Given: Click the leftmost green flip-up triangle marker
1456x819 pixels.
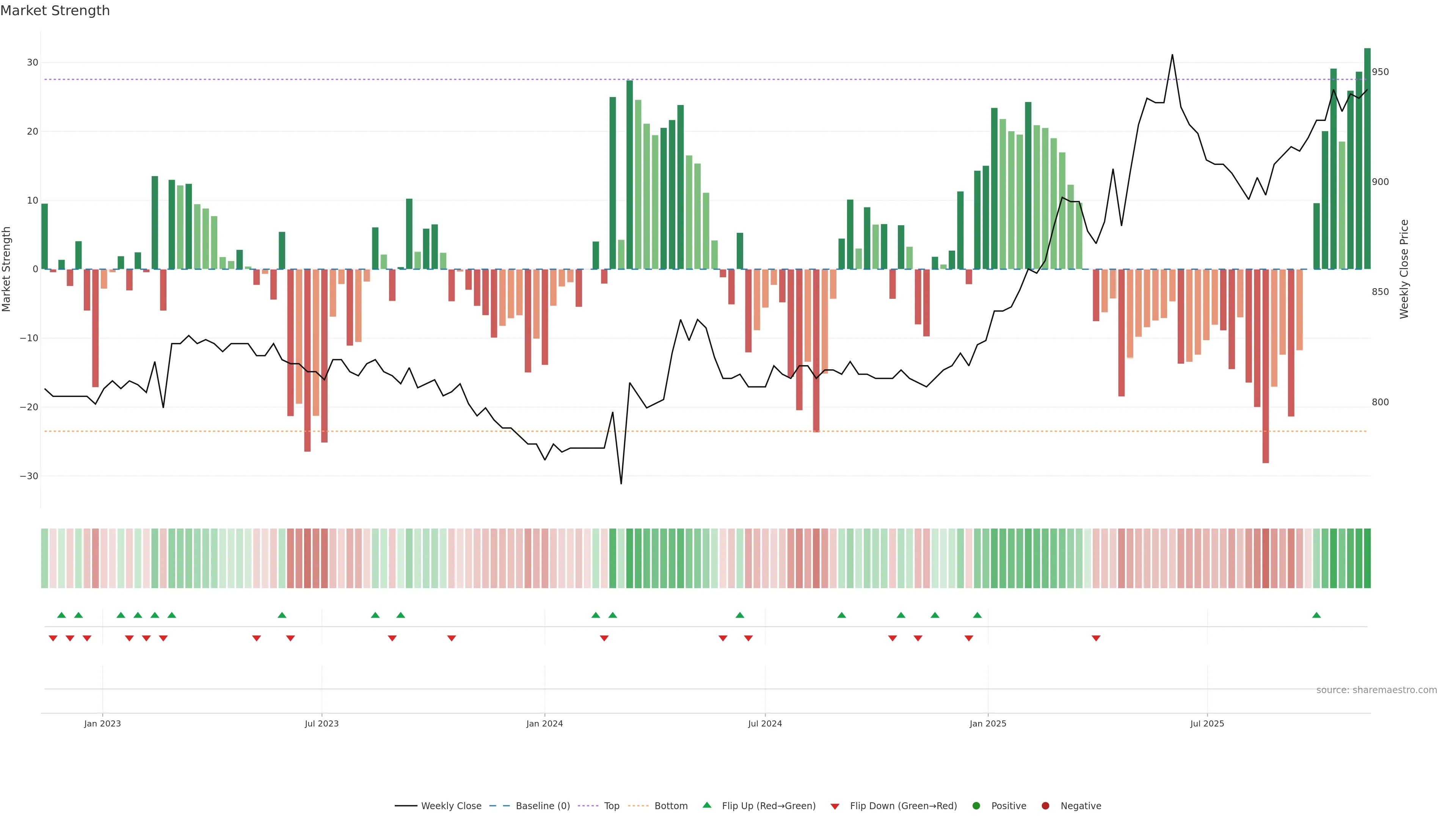Looking at the screenshot, I should pyautogui.click(x=61, y=615).
